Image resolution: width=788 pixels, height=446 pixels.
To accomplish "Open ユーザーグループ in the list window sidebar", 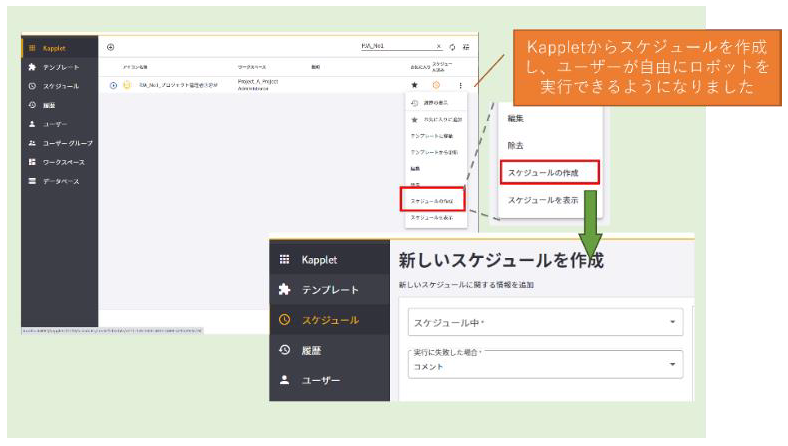I will pyautogui.click(x=59, y=143).
